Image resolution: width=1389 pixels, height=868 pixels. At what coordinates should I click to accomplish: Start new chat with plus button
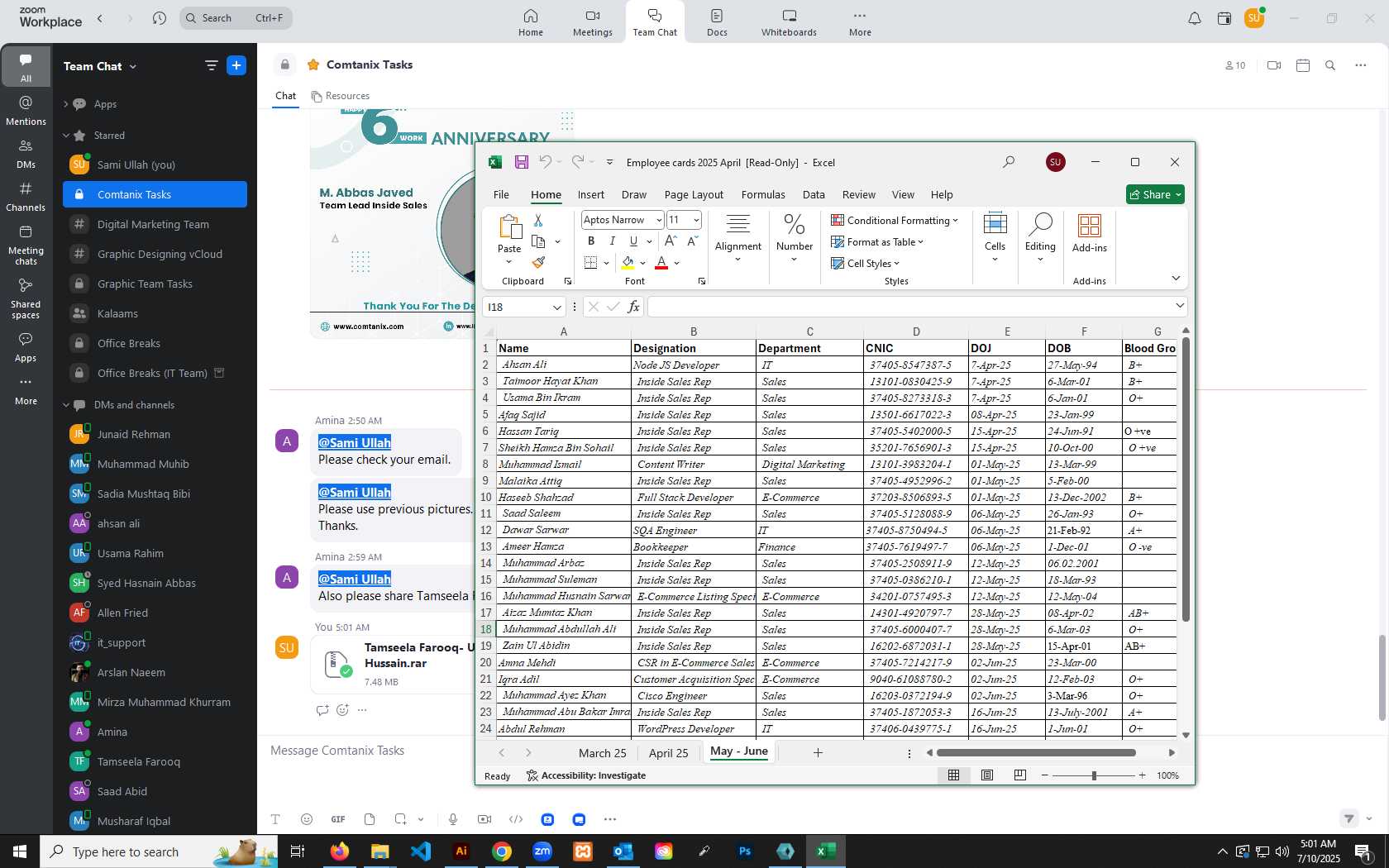236,65
